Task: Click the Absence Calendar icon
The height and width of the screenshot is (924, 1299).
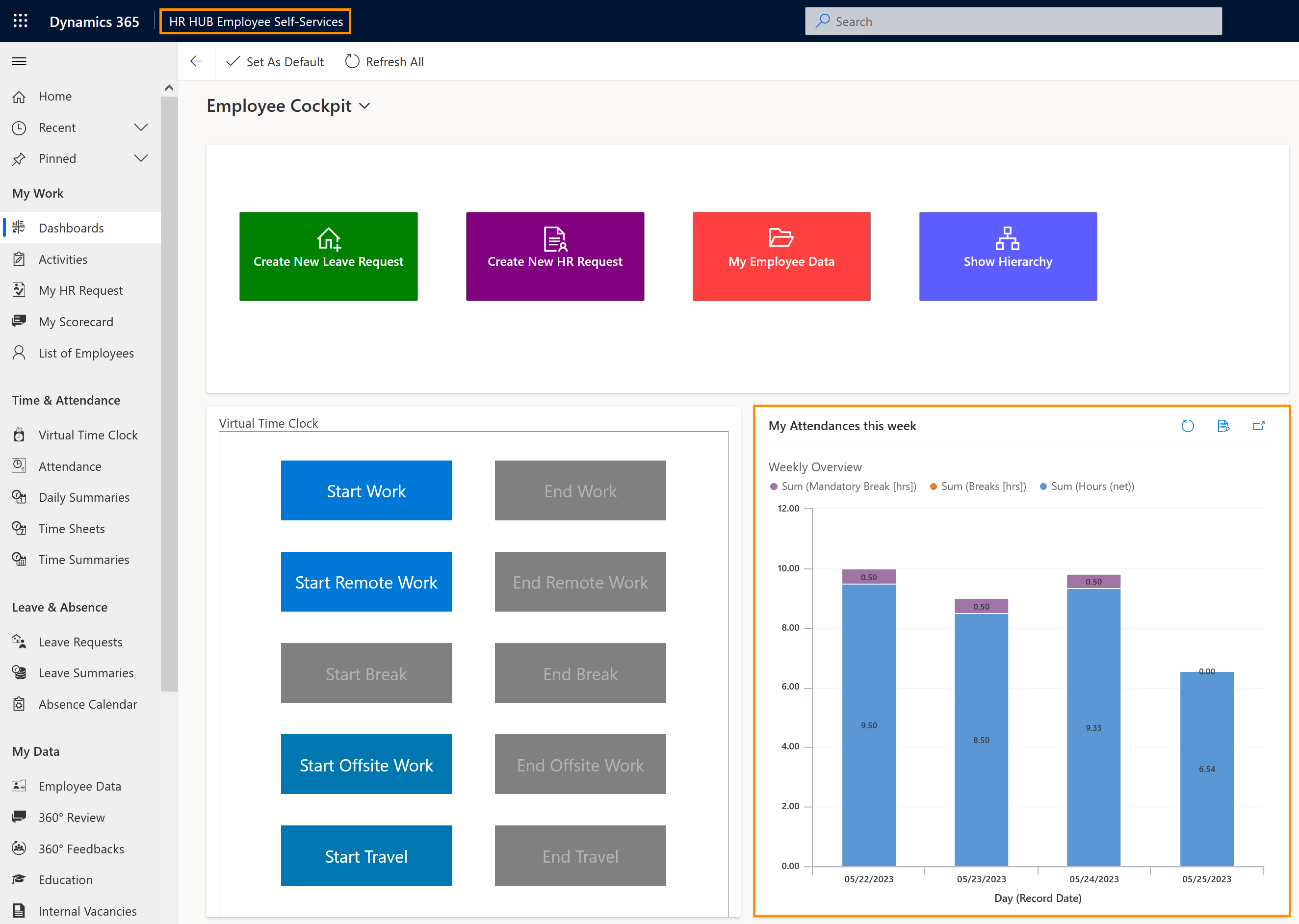Action: coord(19,704)
